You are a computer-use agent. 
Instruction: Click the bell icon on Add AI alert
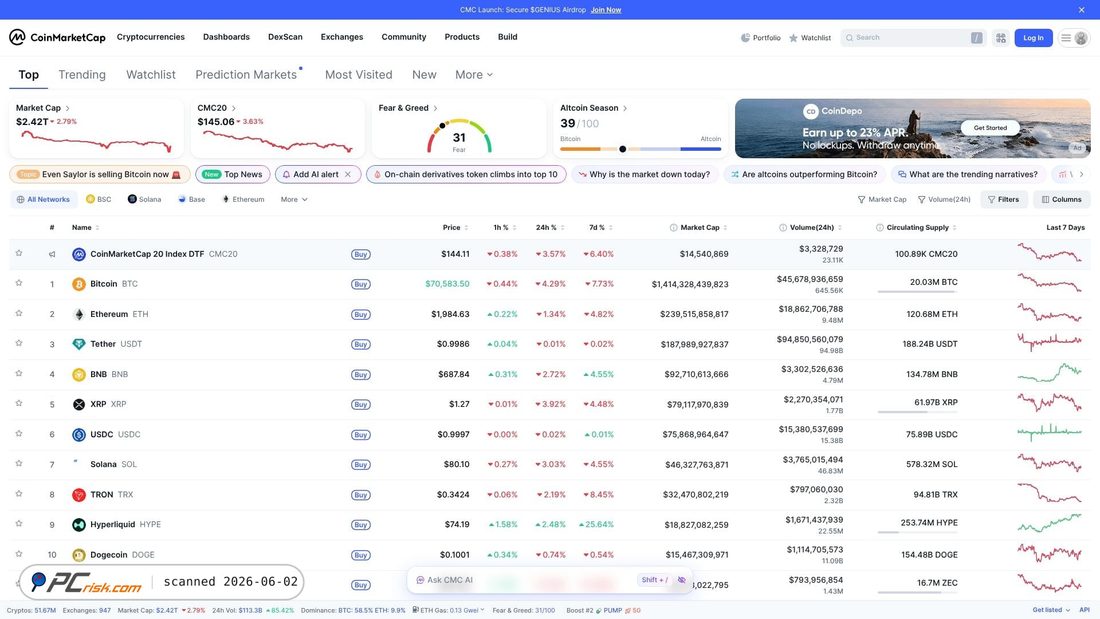(x=286, y=174)
